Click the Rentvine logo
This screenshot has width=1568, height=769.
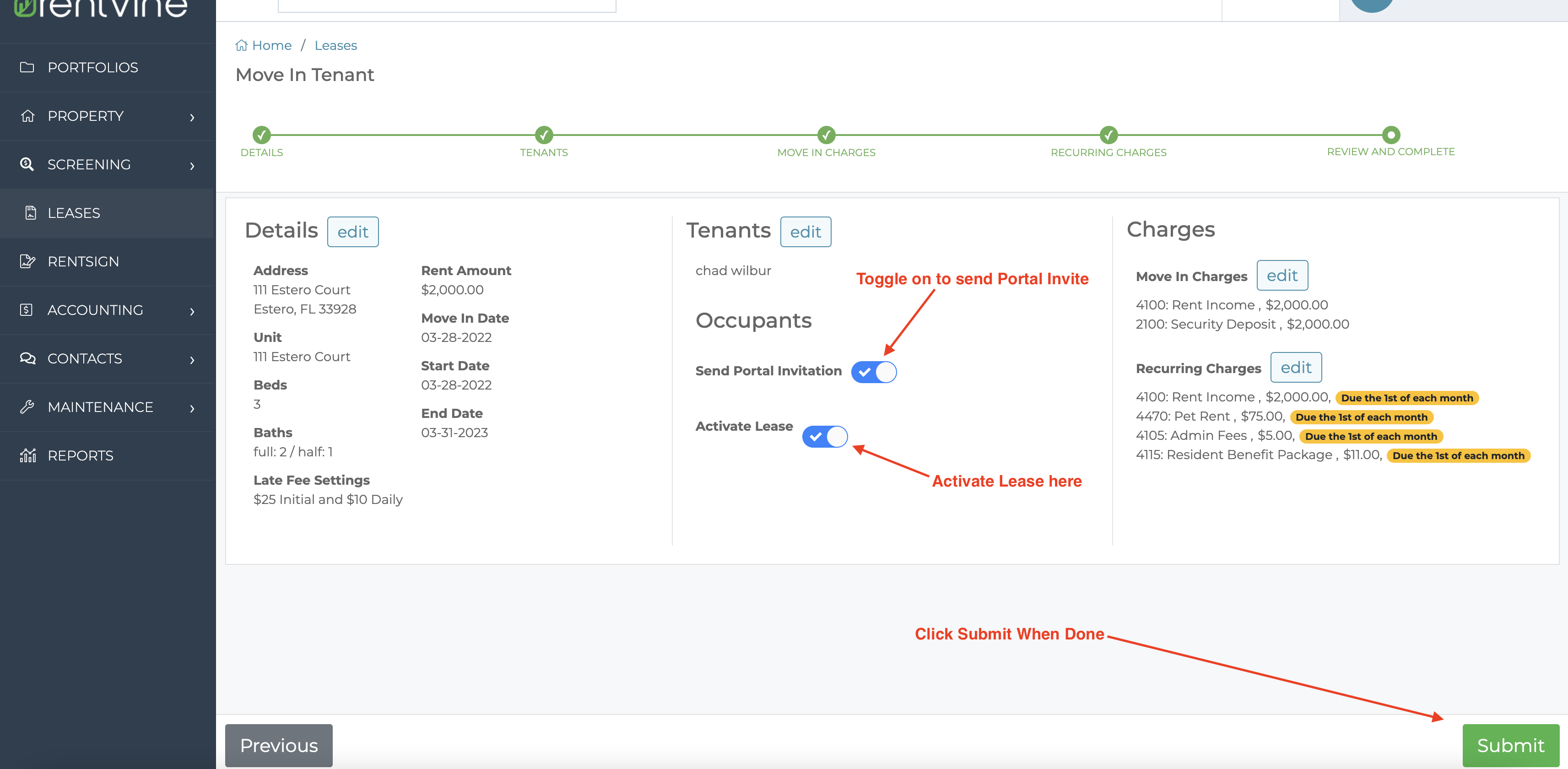pyautogui.click(x=100, y=9)
